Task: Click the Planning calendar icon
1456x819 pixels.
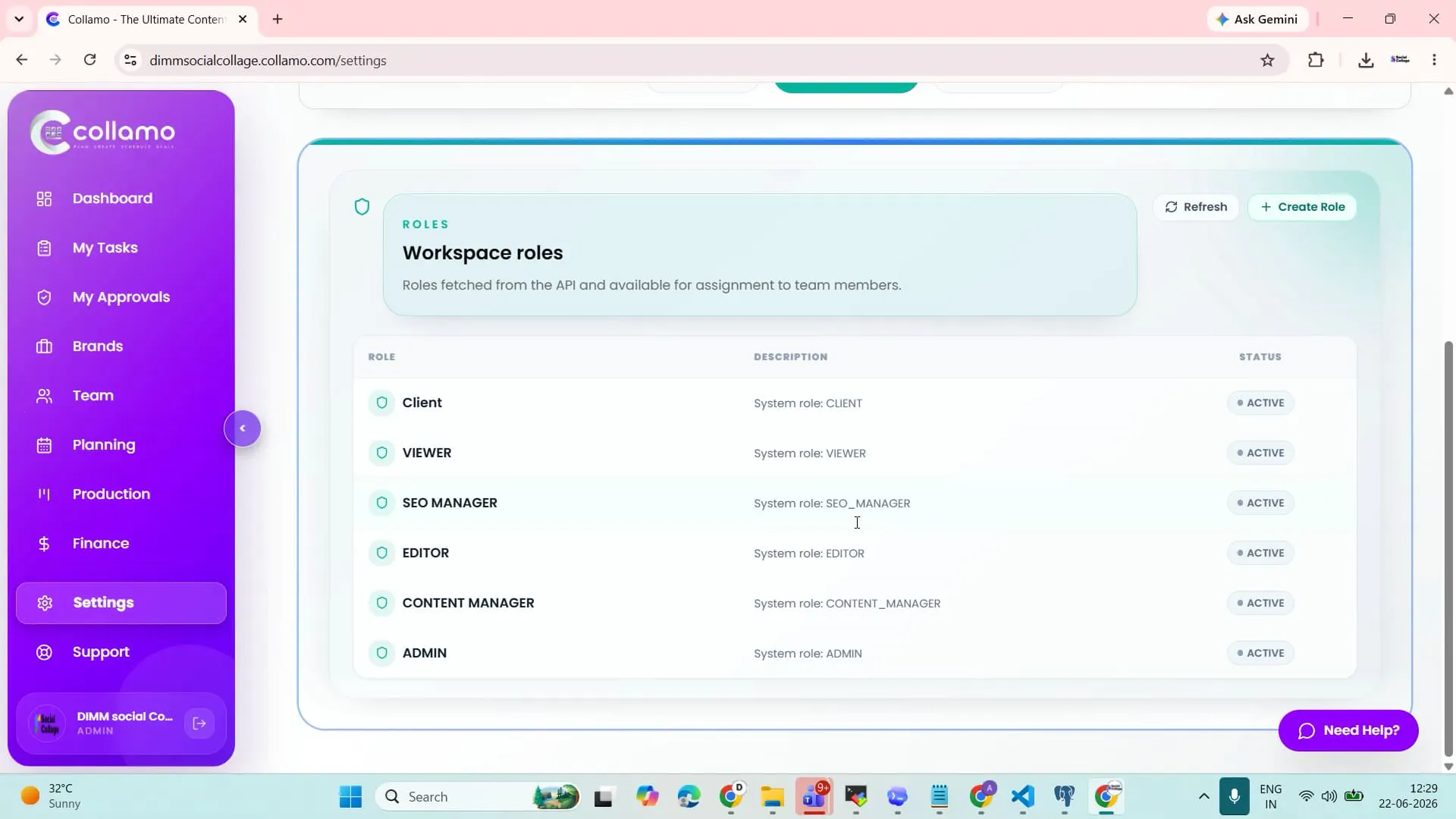Action: click(44, 445)
